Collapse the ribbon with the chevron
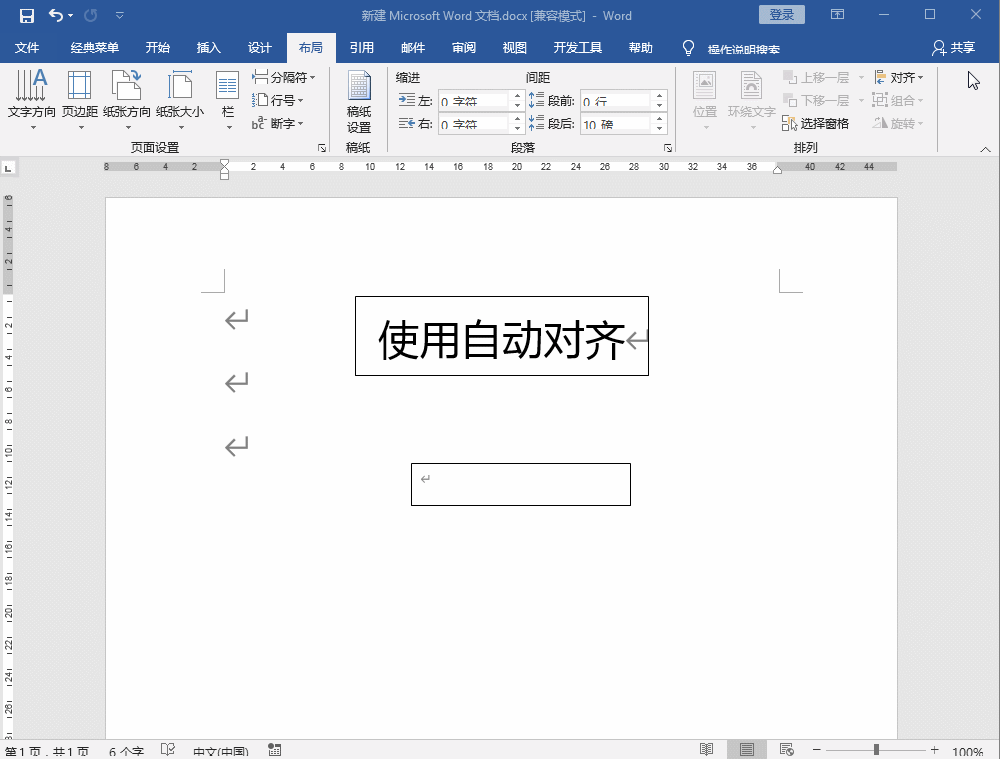 pos(985,149)
